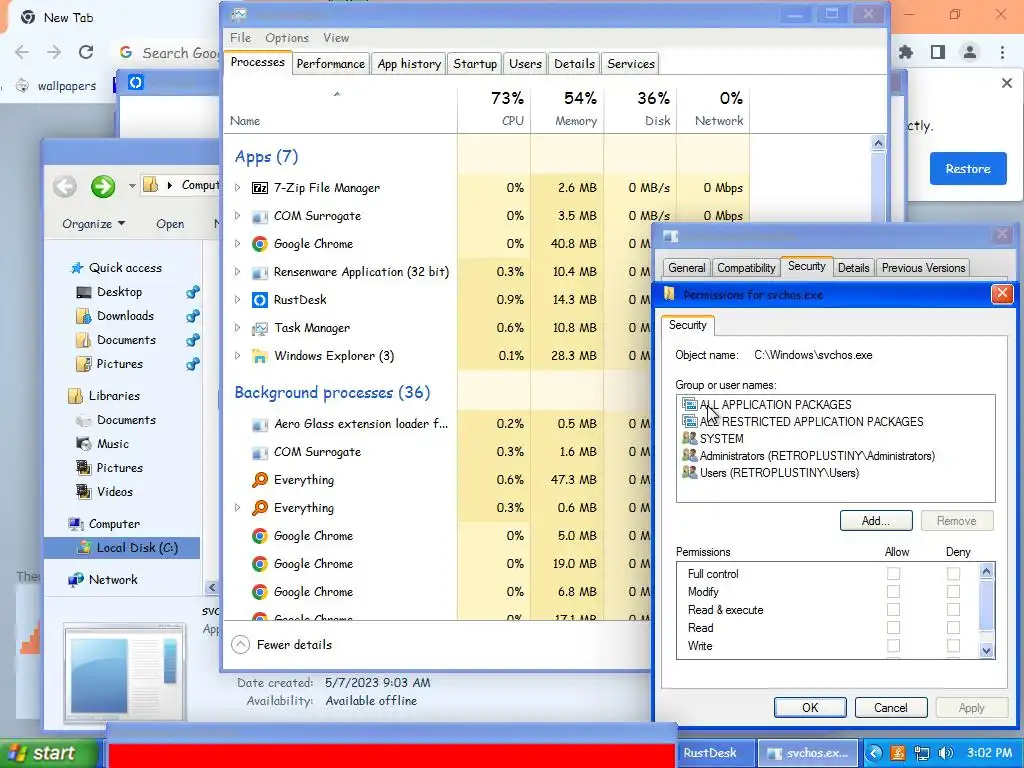This screenshot has height=768, width=1024.
Task: Open Chrome extensions puzzle icon
Action: coord(906,52)
